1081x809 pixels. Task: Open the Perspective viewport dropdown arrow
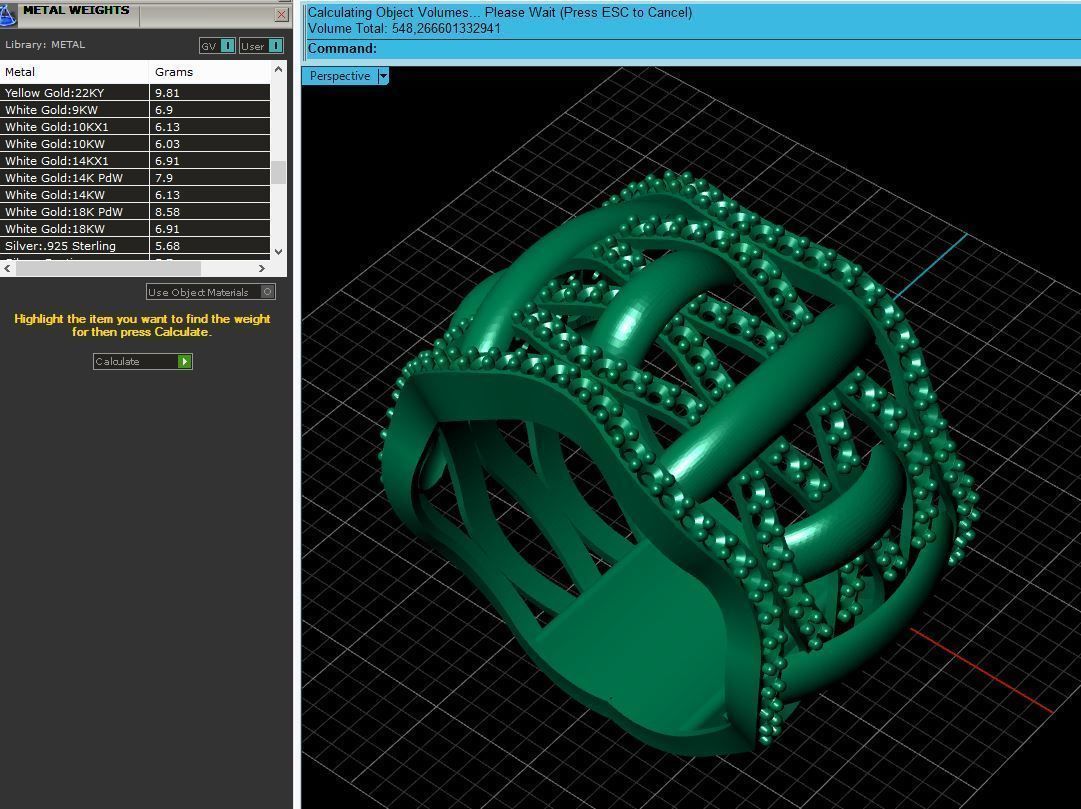[383, 76]
